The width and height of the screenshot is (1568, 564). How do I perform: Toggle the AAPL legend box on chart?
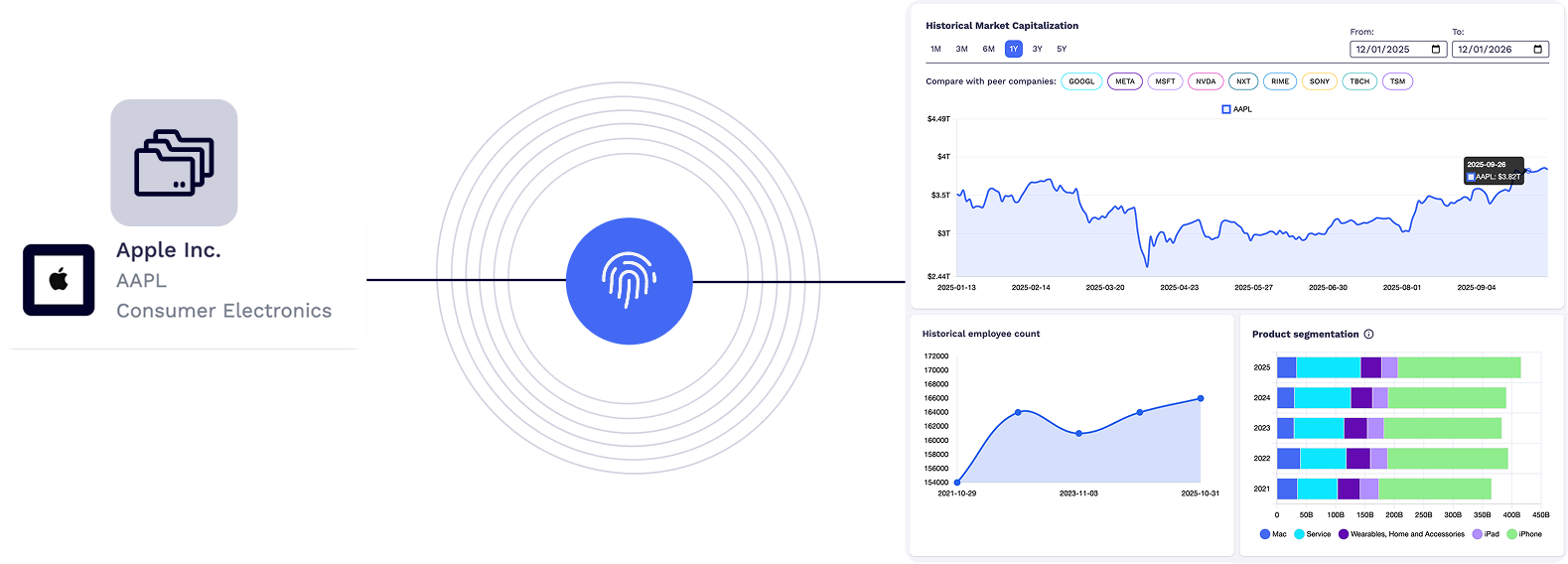[1226, 109]
